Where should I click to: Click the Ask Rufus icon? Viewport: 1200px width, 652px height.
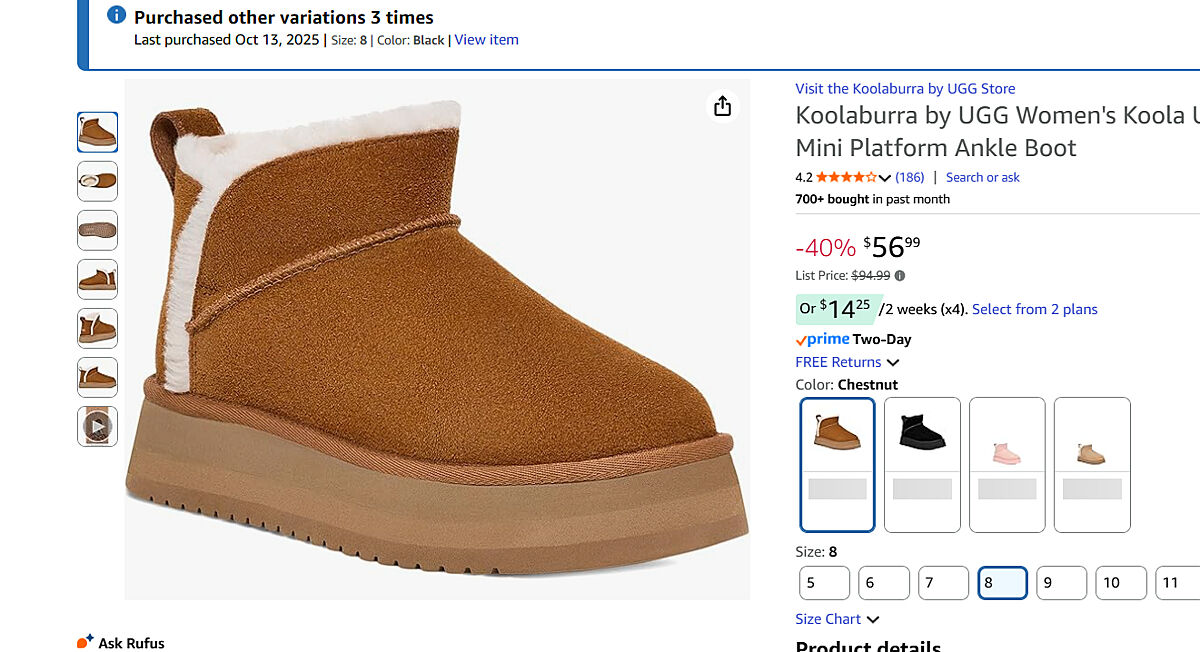85,642
